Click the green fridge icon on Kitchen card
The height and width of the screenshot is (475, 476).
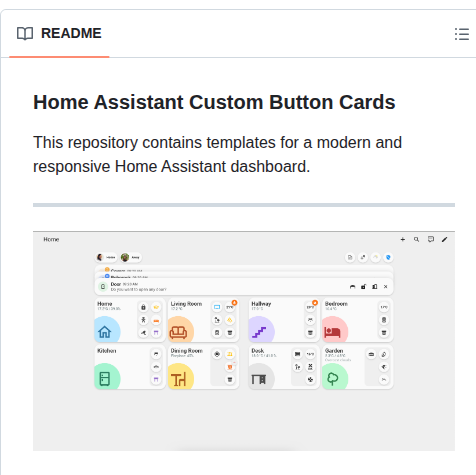pyautogui.click(x=105, y=379)
